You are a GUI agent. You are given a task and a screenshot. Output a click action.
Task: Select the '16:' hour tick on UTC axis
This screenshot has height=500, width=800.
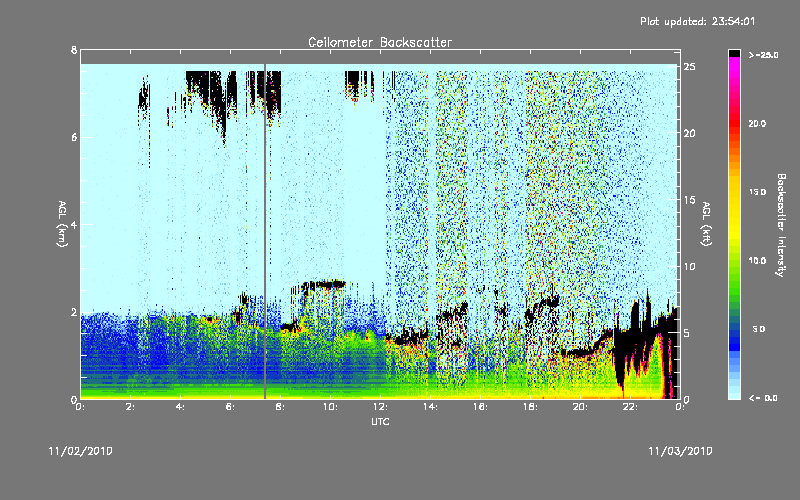pos(480,407)
